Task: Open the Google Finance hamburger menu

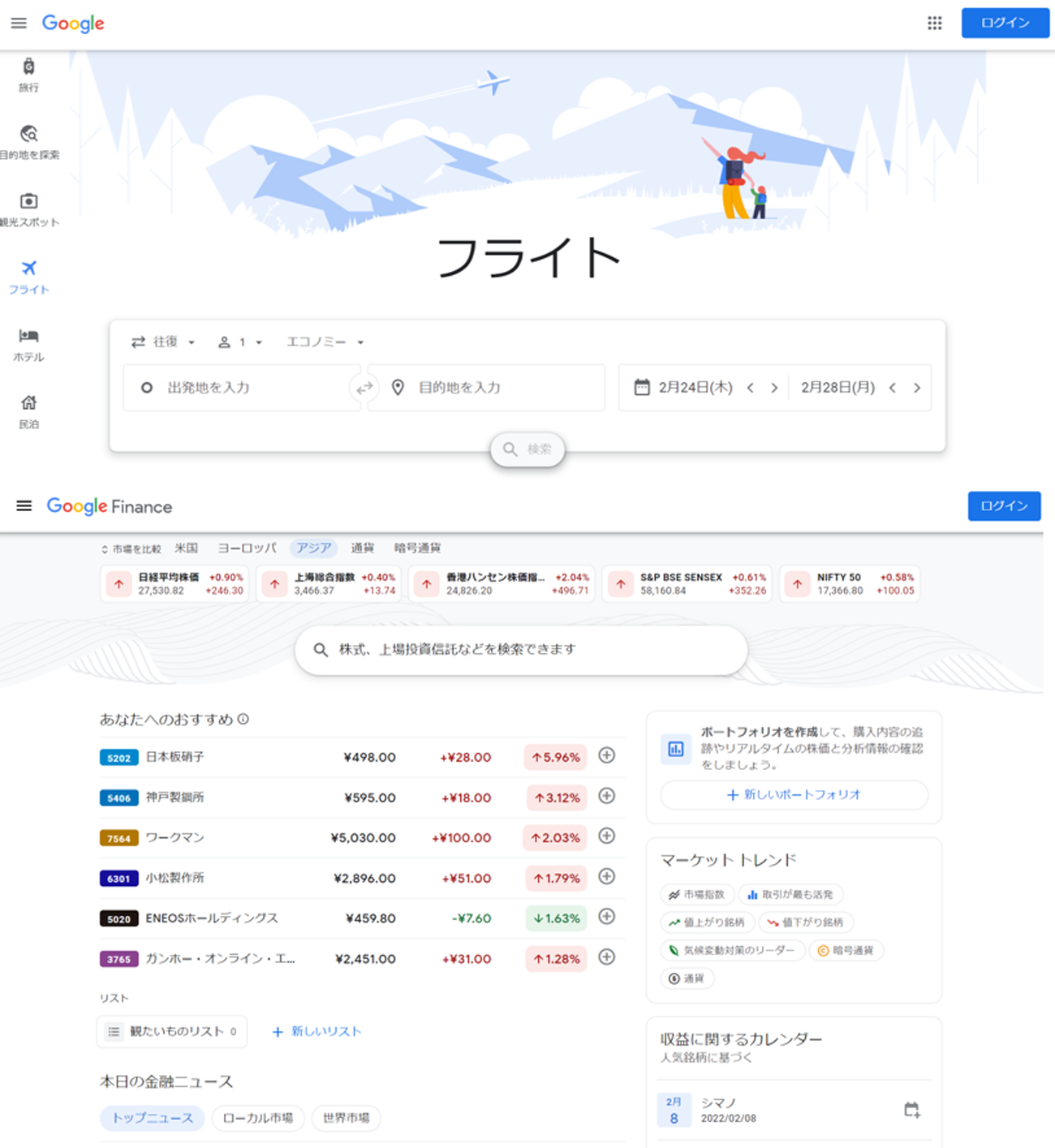Action: [x=24, y=506]
